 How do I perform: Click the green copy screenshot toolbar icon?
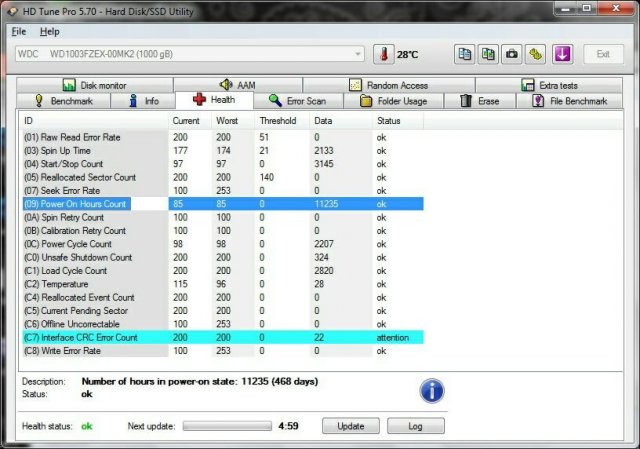pyautogui.click(x=488, y=54)
